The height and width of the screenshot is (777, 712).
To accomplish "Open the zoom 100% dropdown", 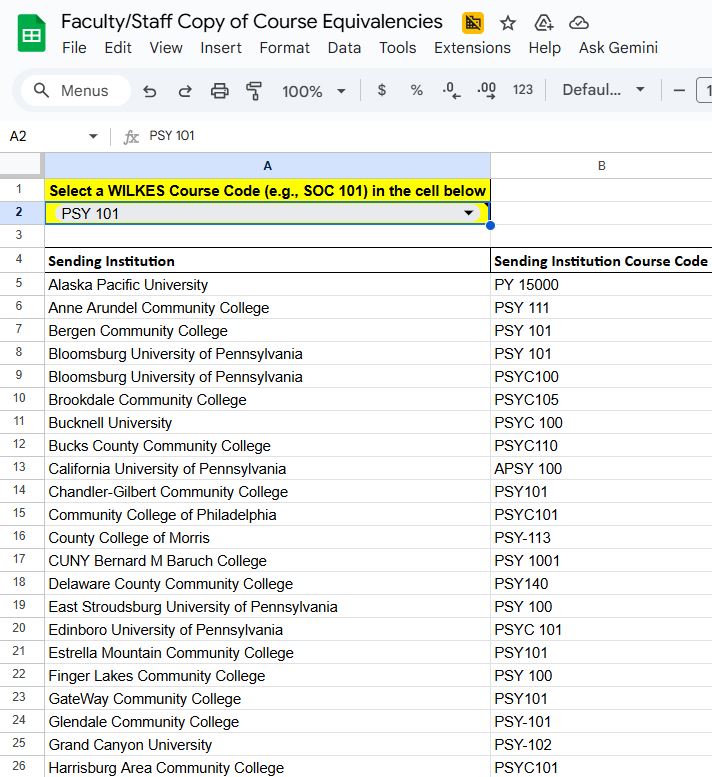I will 313,91.
